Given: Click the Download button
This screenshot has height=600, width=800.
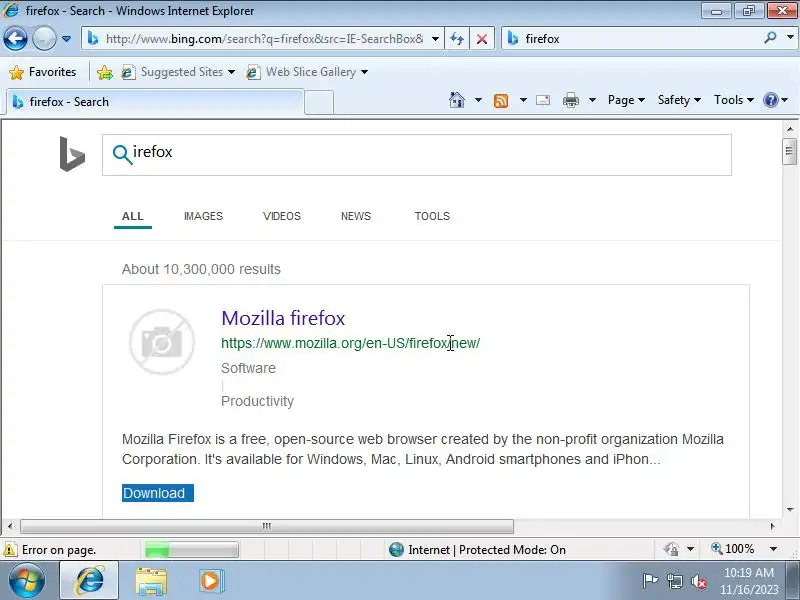Looking at the screenshot, I should (158, 493).
